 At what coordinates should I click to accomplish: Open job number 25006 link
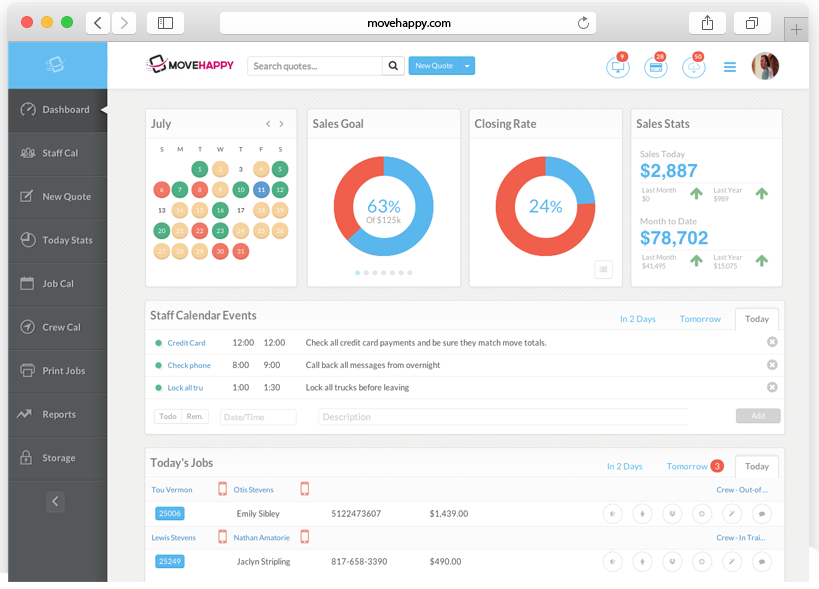click(170, 513)
